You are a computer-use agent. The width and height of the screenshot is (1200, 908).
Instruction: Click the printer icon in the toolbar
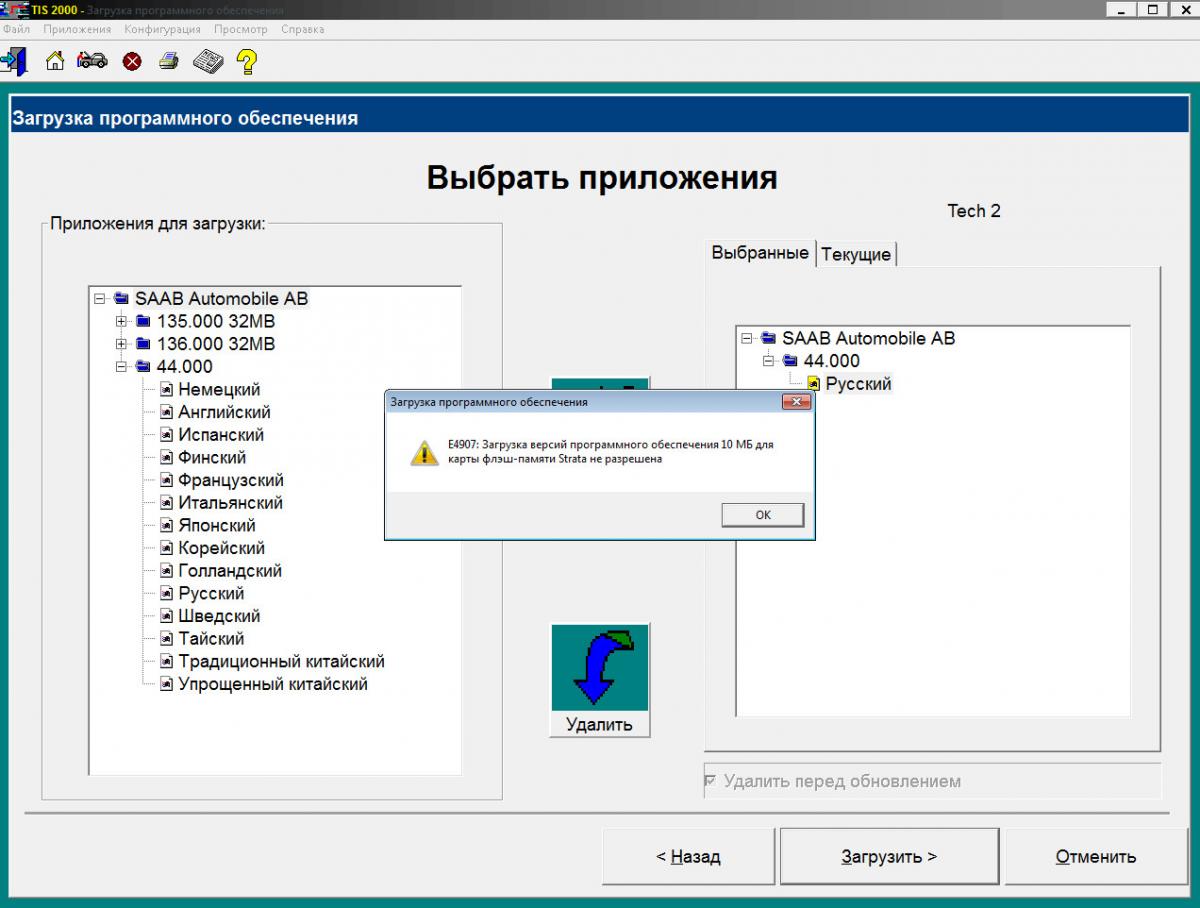[x=169, y=61]
